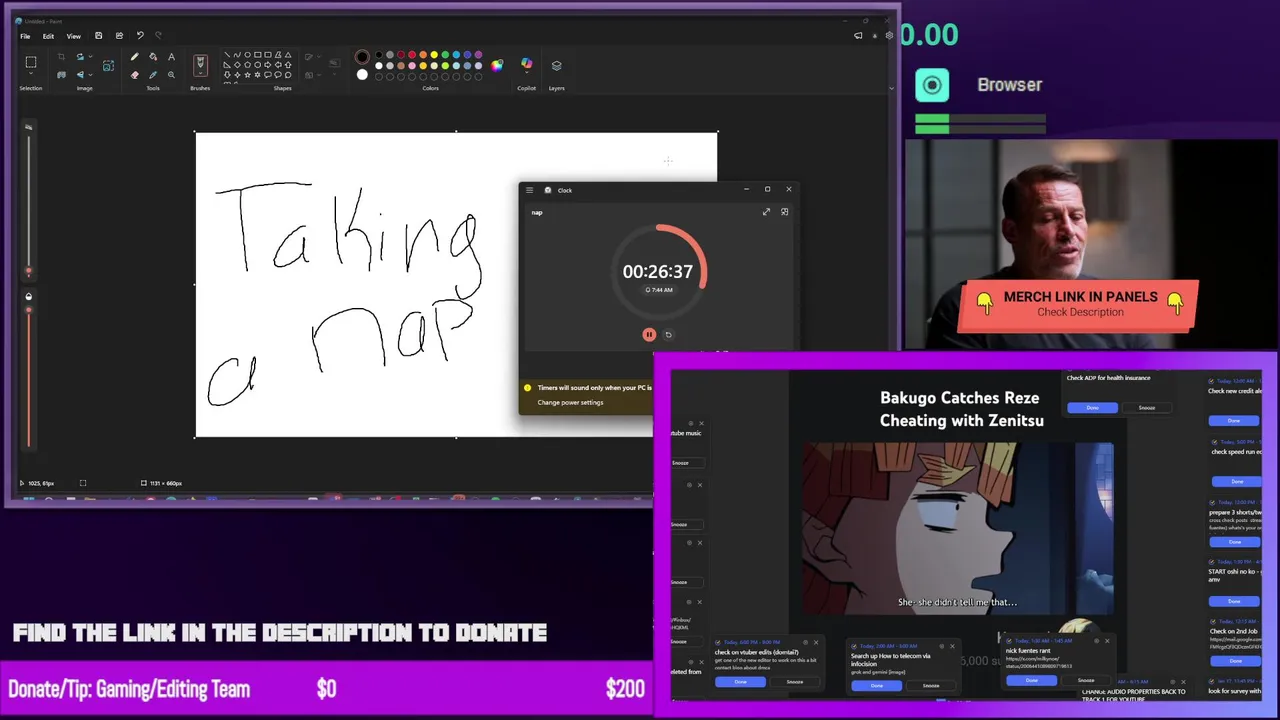Viewport: 1280px width, 720px height.
Task: Open the shape Fill dropdown
Action: (x=319, y=75)
